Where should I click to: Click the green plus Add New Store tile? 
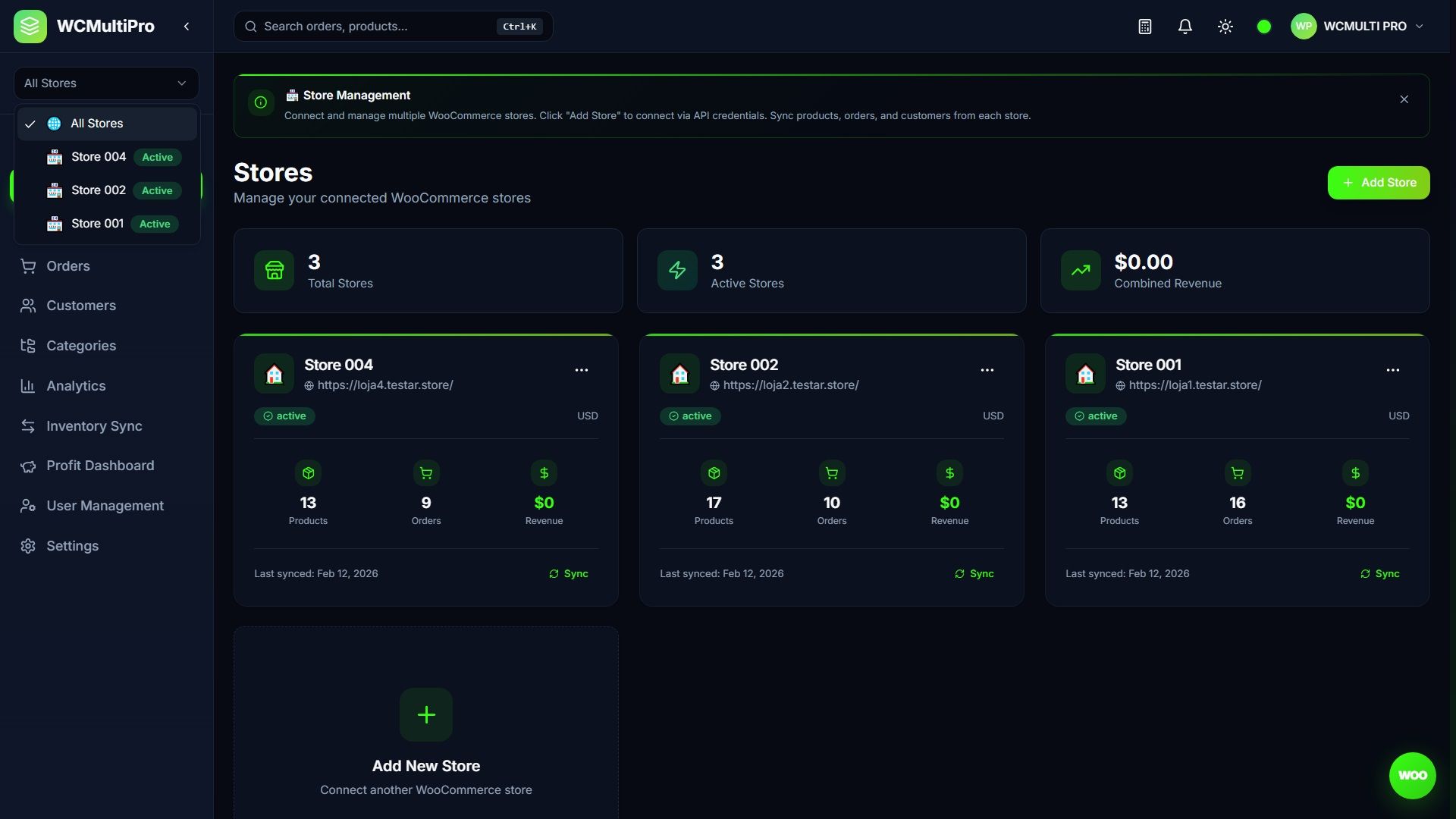tap(426, 714)
